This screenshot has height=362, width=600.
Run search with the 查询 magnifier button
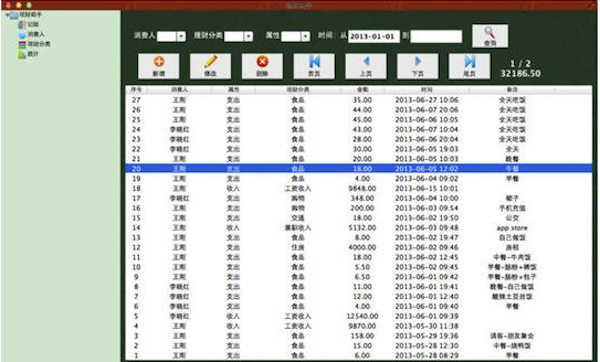pos(490,36)
